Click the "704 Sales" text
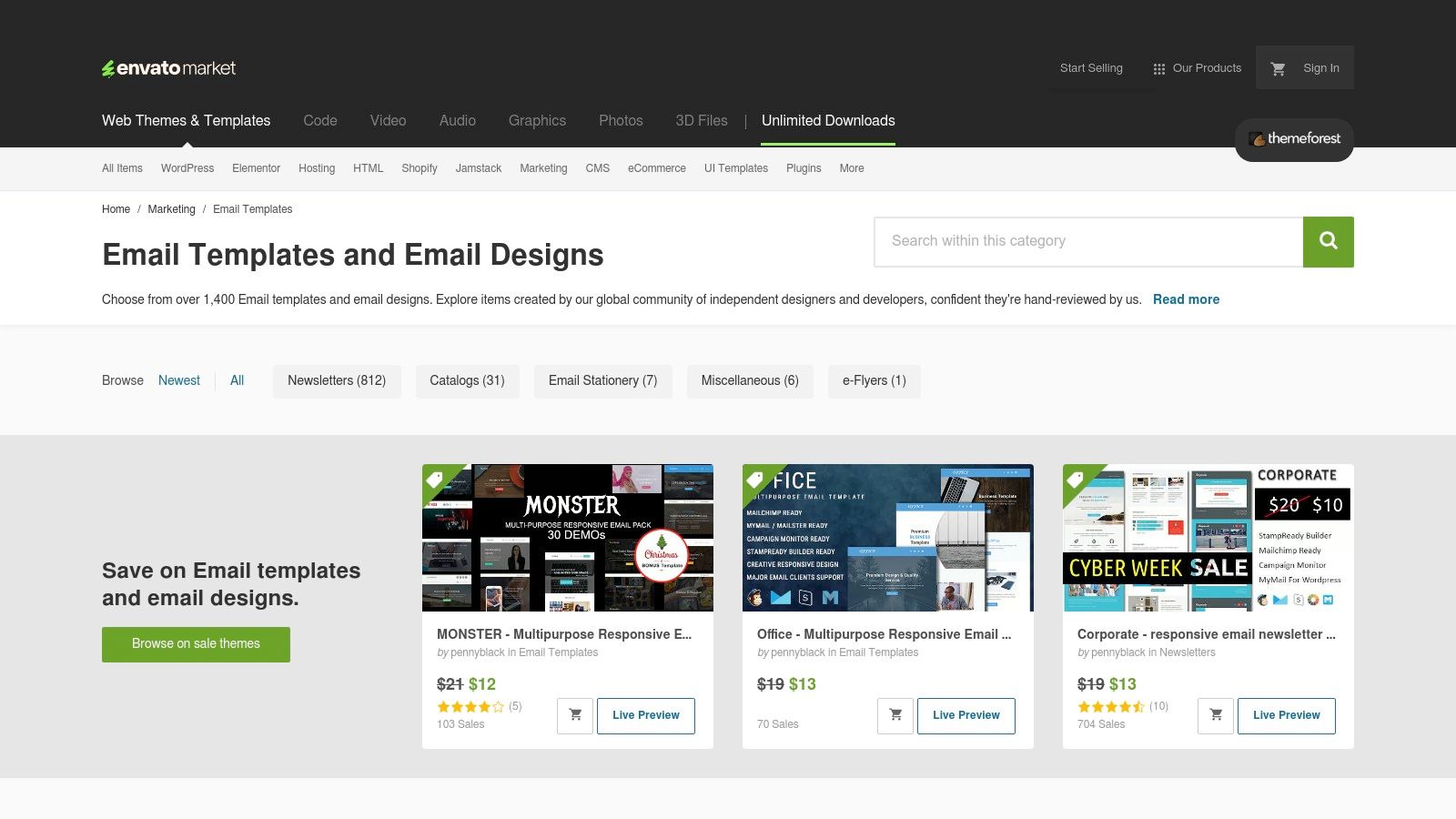Viewport: 1456px width, 819px height. pos(1101,724)
